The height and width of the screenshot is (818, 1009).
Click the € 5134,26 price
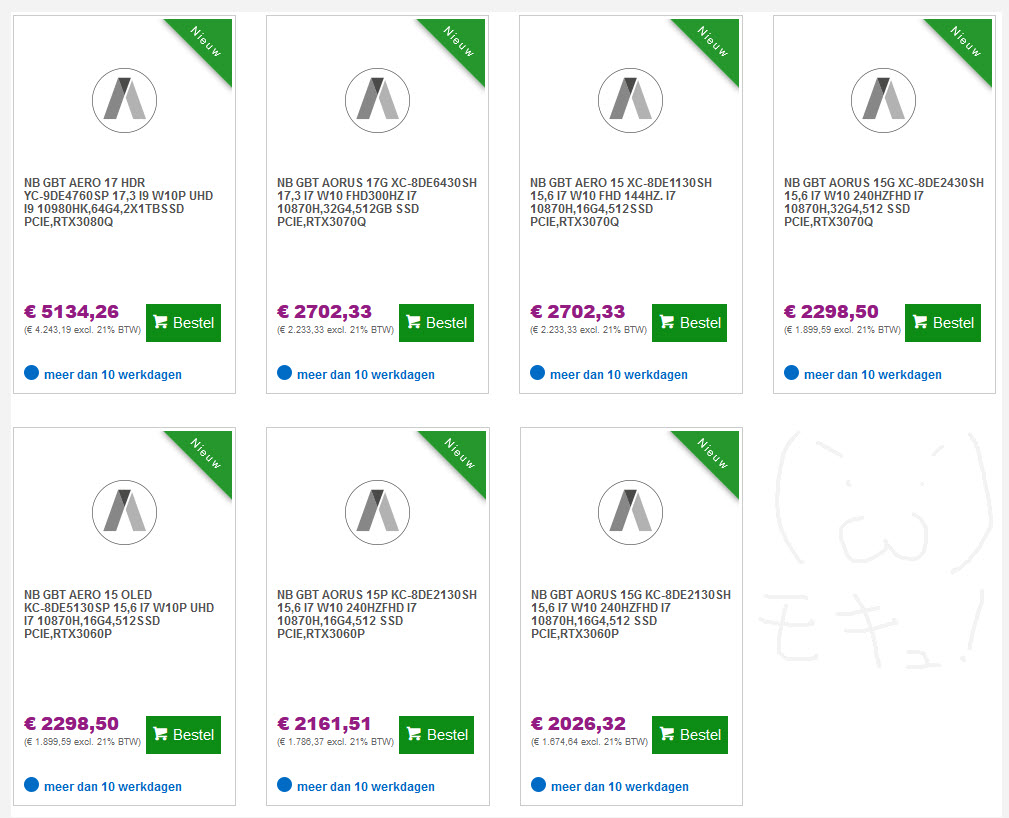(71, 312)
